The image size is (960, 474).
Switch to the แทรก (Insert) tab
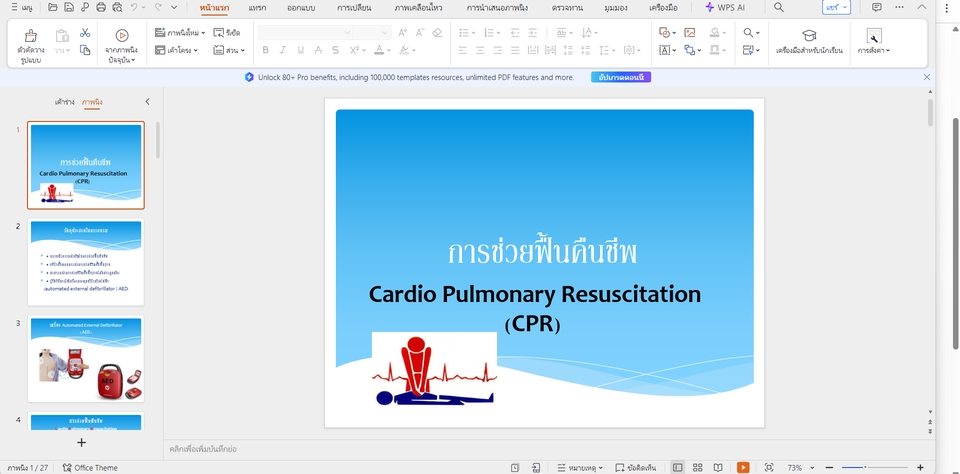[x=257, y=8]
